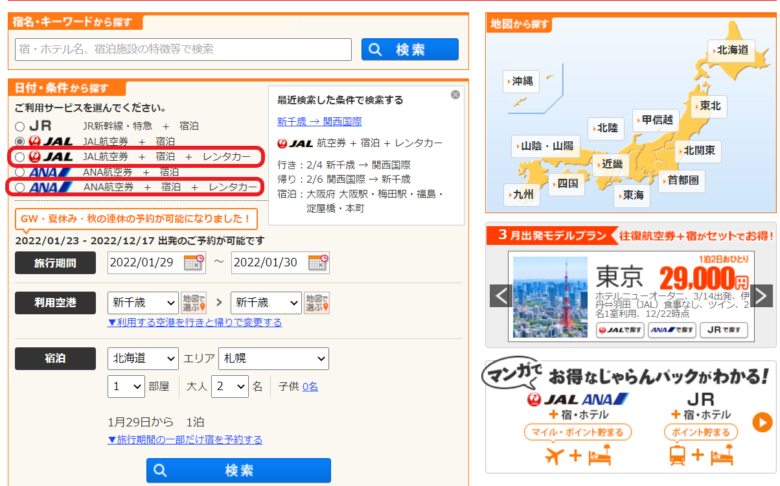Image resolution: width=780 pixels, height=486 pixels.
Task: Open the area 札幌 dropdown
Action: (x=274, y=358)
